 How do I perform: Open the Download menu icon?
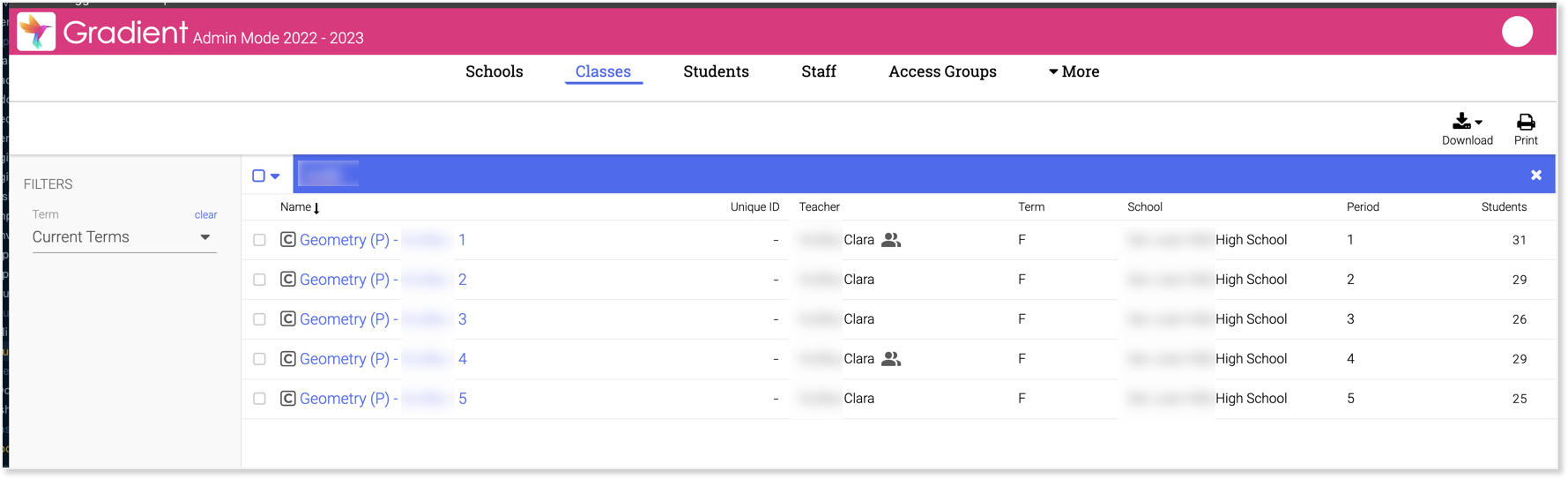pos(1467,122)
